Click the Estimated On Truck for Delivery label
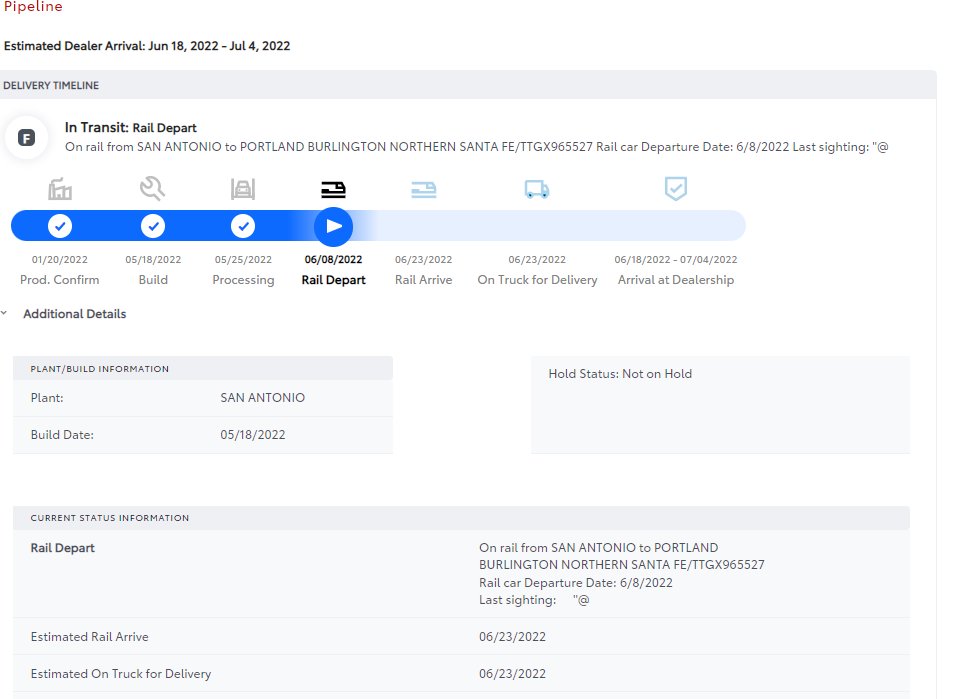Image resolution: width=969 pixels, height=699 pixels. 121,674
